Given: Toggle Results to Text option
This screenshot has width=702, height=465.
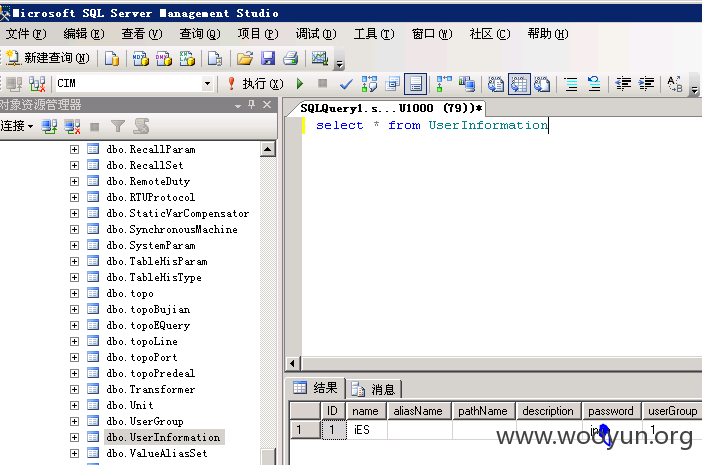Looking at the screenshot, I should (x=496, y=84).
